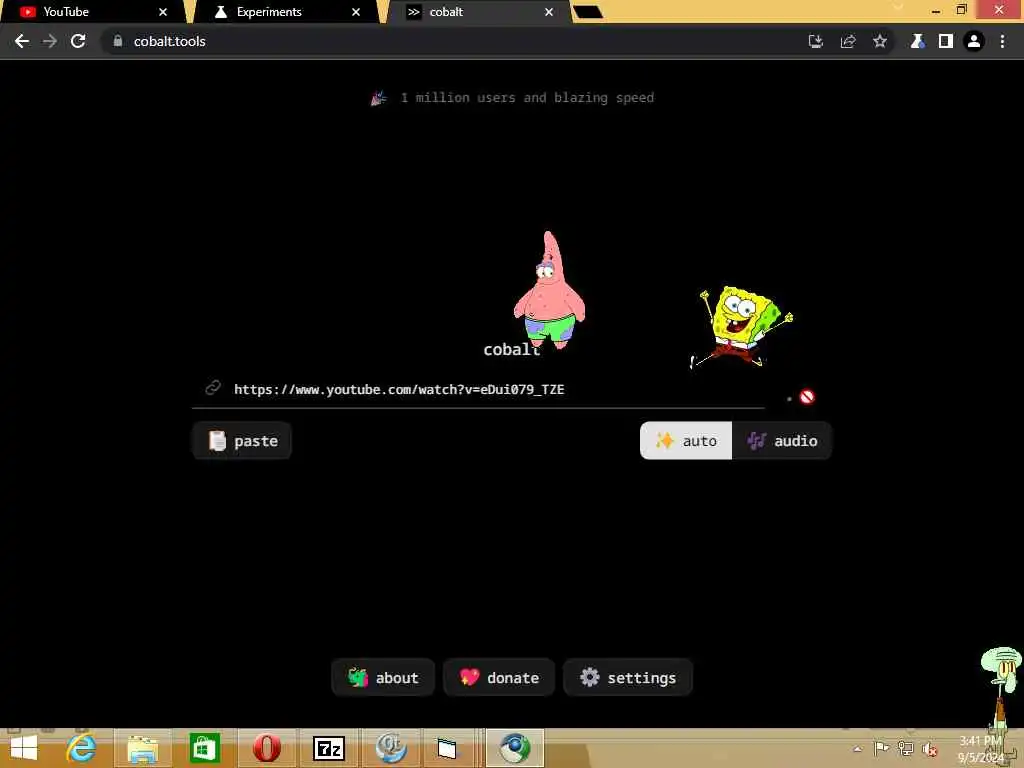Show hidden system tray icons
The height and width of the screenshot is (768, 1024).
(857, 749)
